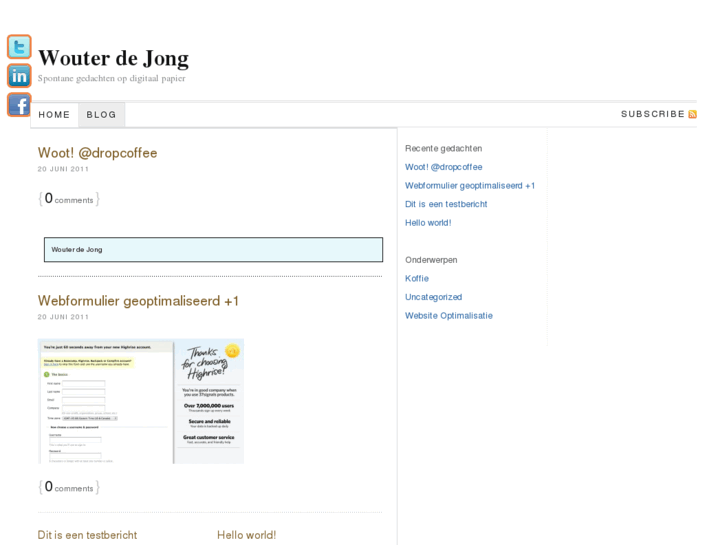Click the 20 JUNI 2011 date under Webformulier
This screenshot has height=545, width=727.
[x=63, y=317]
